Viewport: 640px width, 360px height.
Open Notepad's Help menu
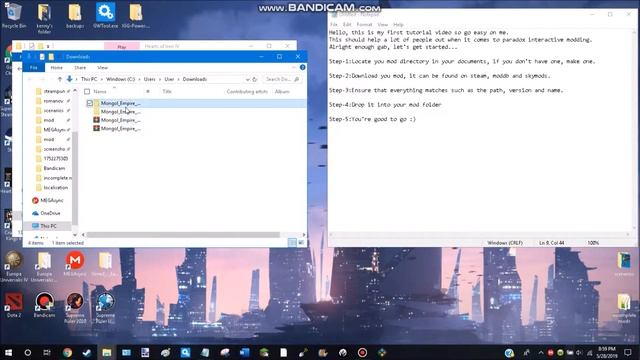tap(398, 24)
